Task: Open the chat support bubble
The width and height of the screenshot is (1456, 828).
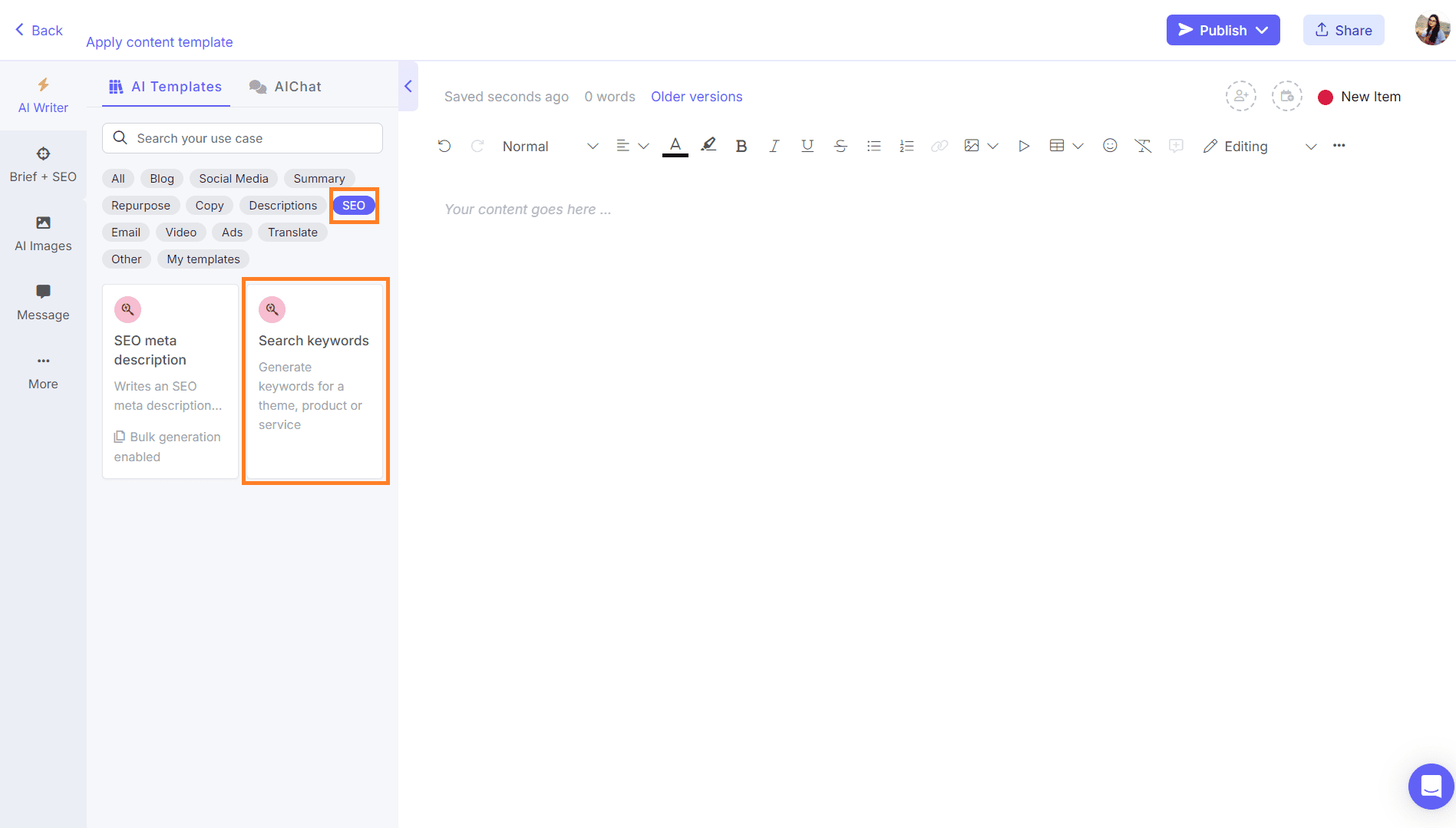Action: point(1431,787)
